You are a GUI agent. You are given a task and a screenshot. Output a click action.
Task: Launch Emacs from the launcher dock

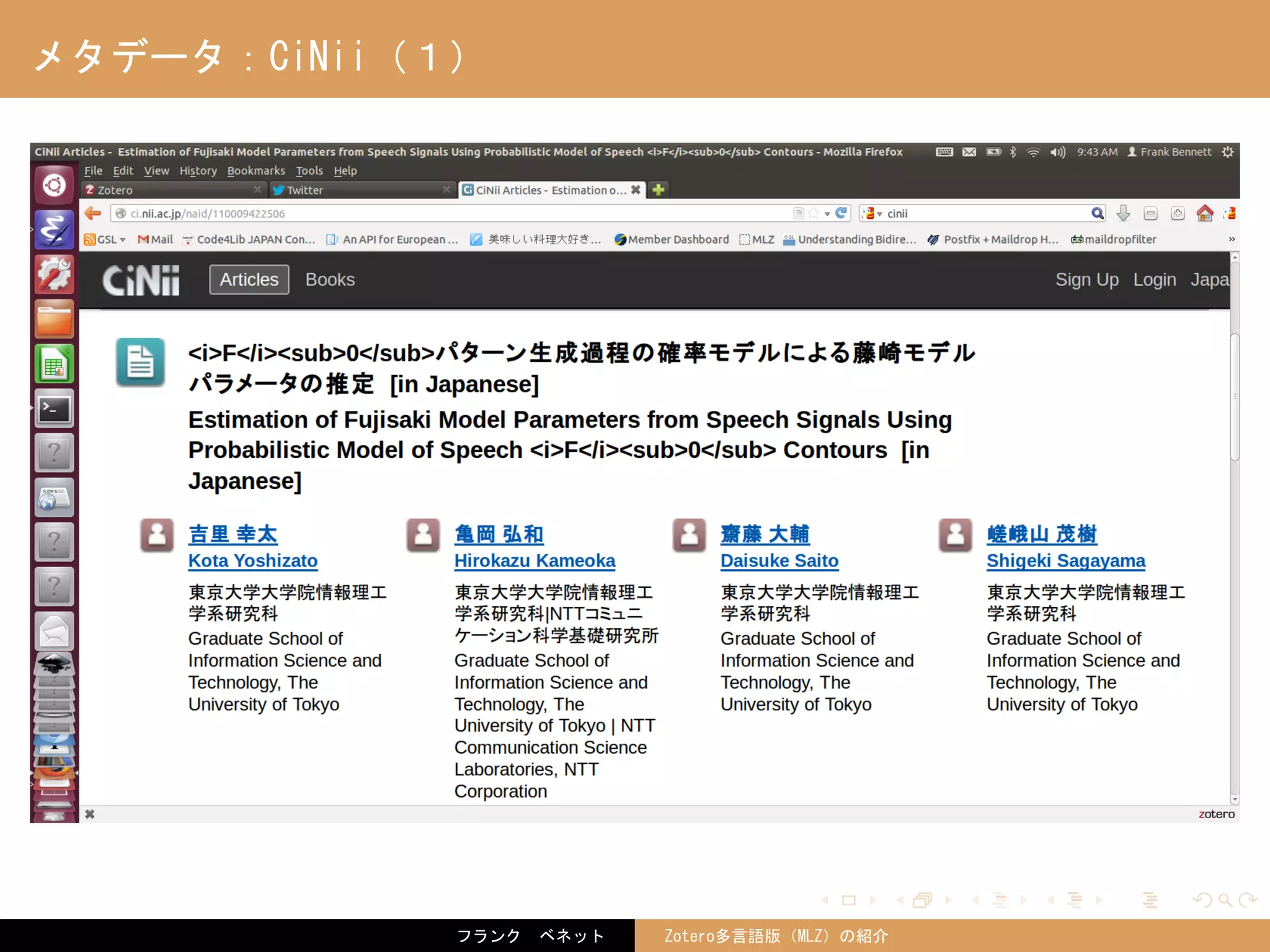54,229
